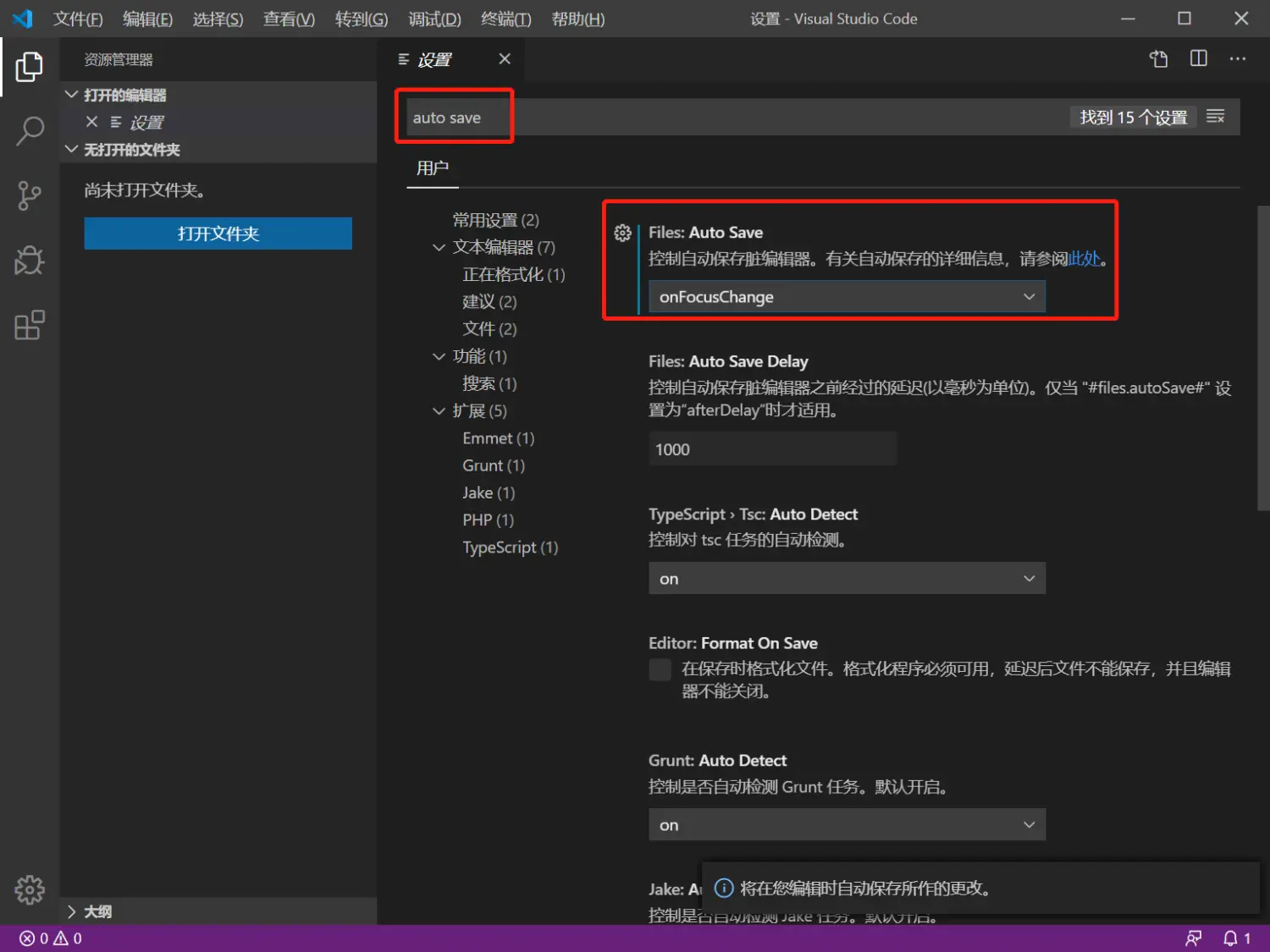
Task: Open the Grunt: Auto Detect dropdown
Action: pos(847,825)
